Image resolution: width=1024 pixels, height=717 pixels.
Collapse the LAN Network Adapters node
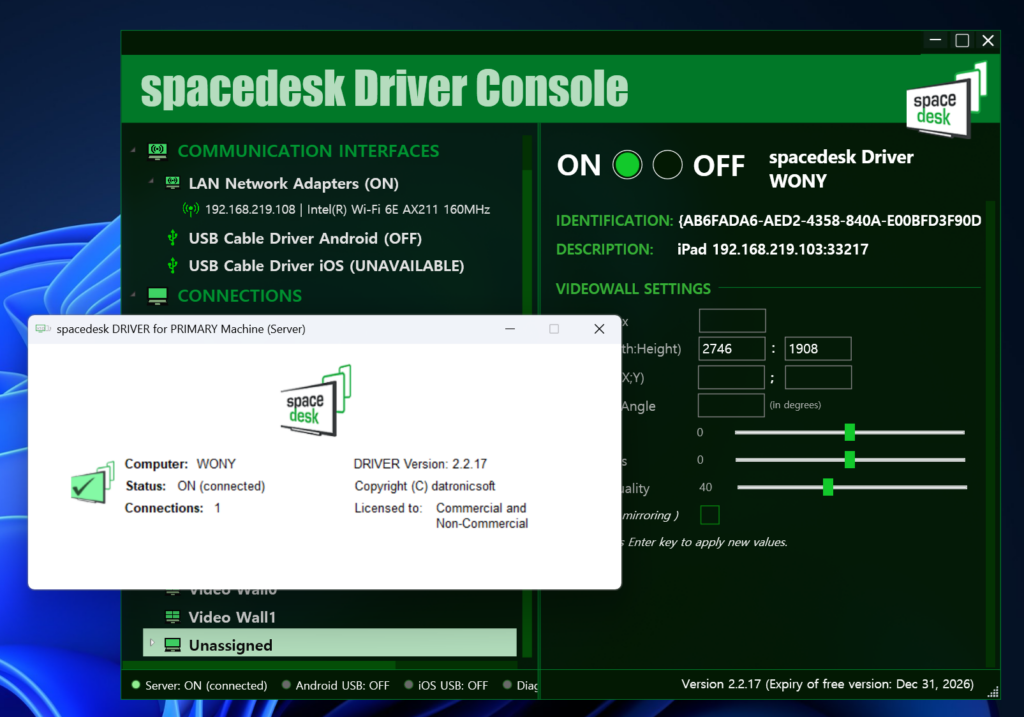click(x=151, y=183)
